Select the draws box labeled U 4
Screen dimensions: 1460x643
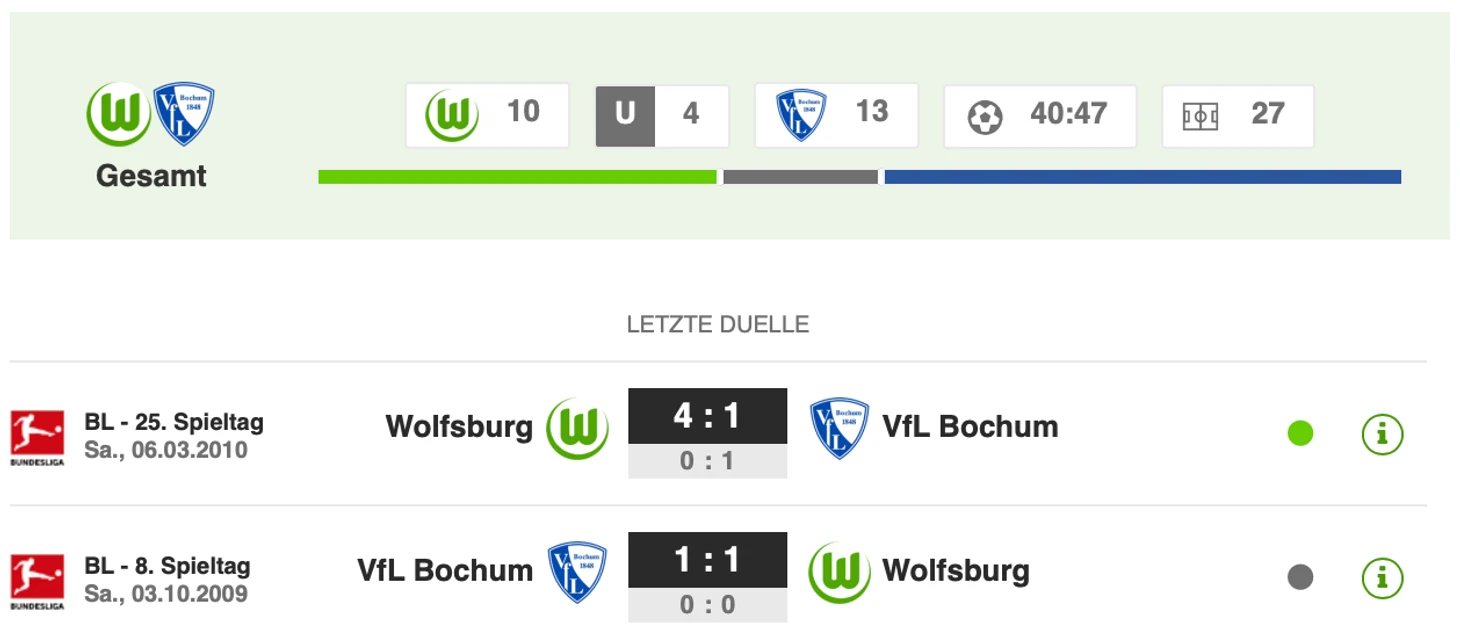pos(662,116)
